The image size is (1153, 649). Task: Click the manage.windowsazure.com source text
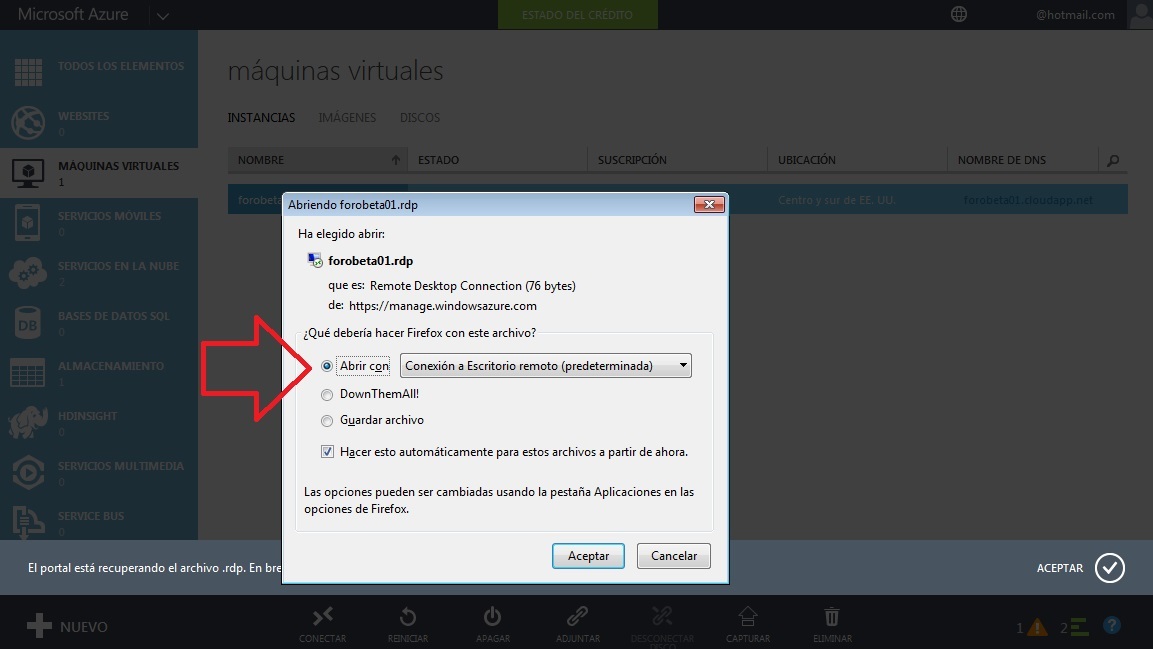(443, 306)
